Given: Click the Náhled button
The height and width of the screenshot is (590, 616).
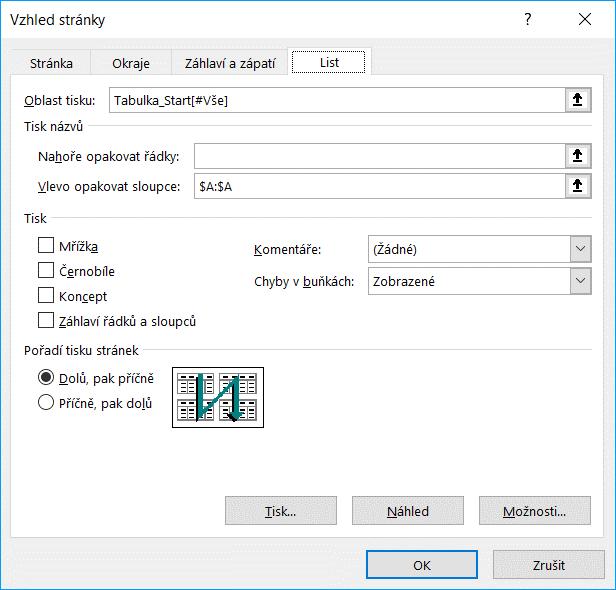Looking at the screenshot, I should 408,511.
